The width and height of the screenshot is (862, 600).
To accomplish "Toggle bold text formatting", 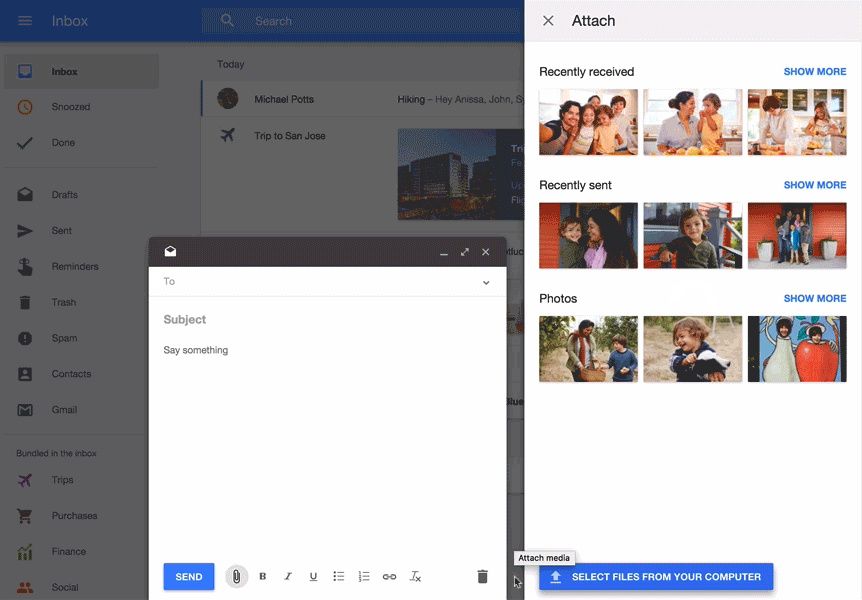I will [x=262, y=576].
